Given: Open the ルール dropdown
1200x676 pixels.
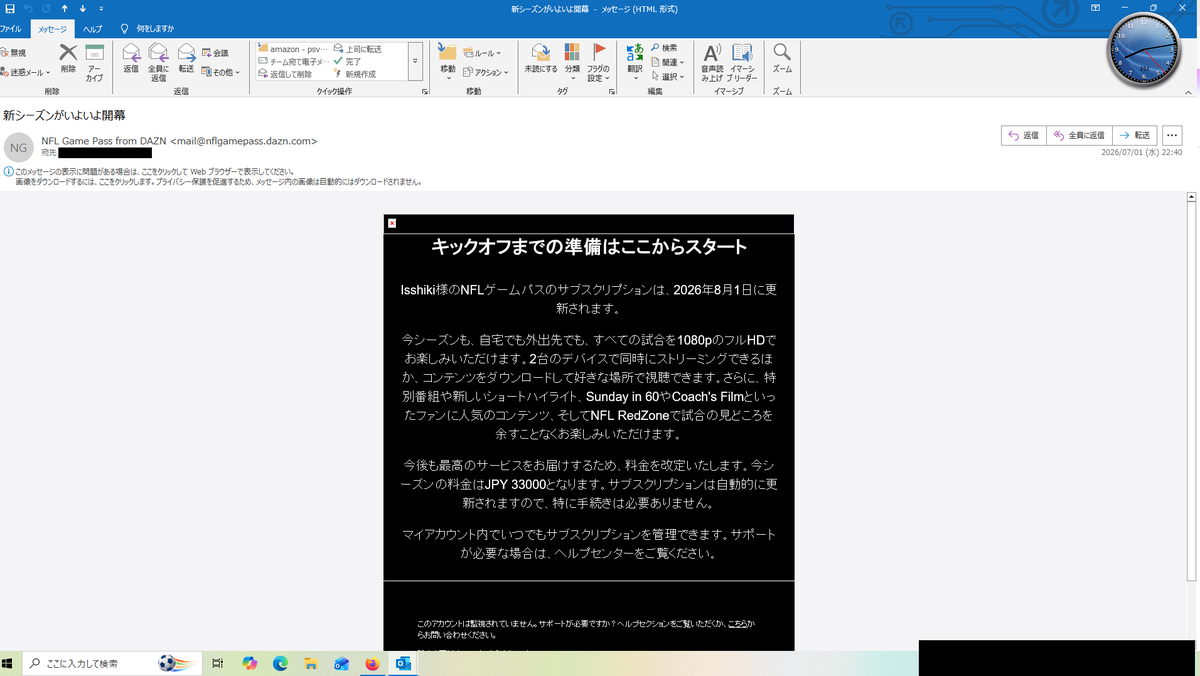Looking at the screenshot, I should coord(483,53).
